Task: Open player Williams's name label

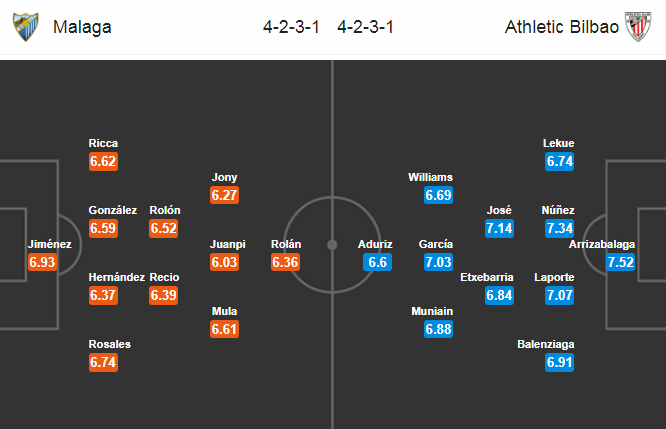Action: coord(430,177)
